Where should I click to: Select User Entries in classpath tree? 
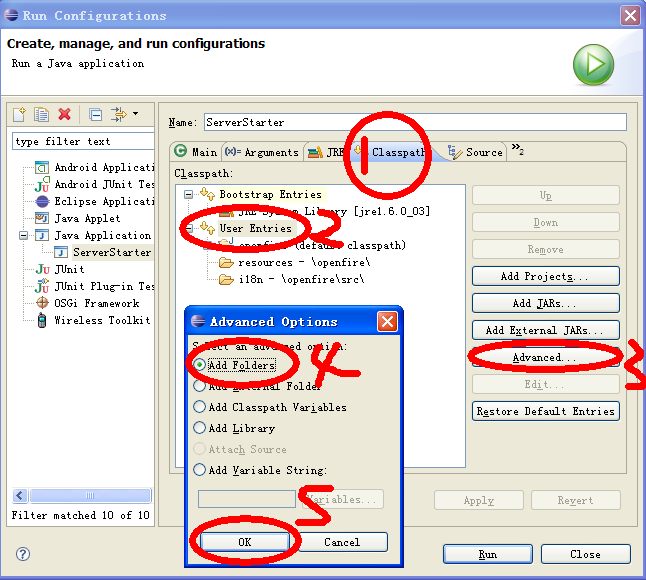(255, 228)
